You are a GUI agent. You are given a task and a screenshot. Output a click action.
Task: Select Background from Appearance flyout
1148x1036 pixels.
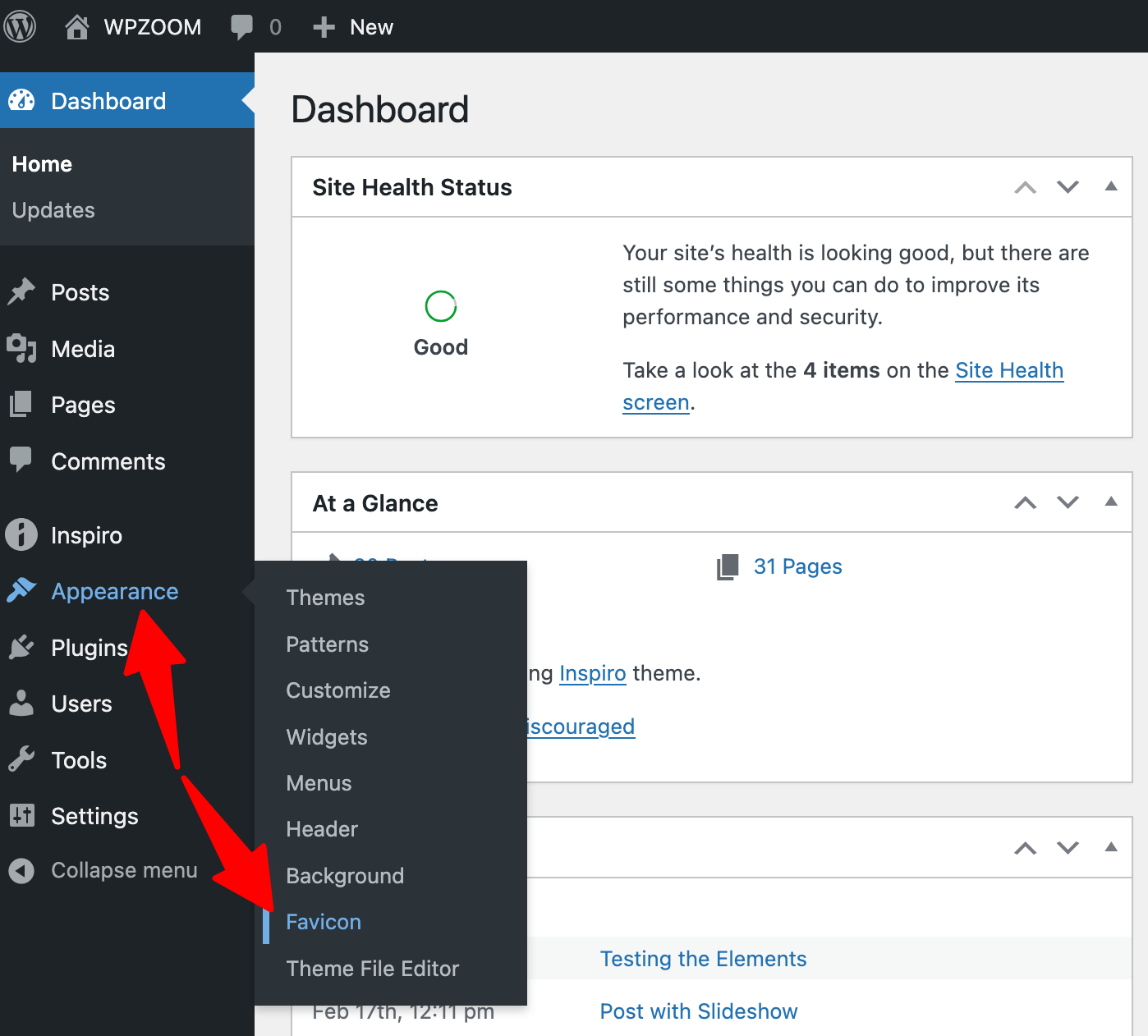pos(345,876)
